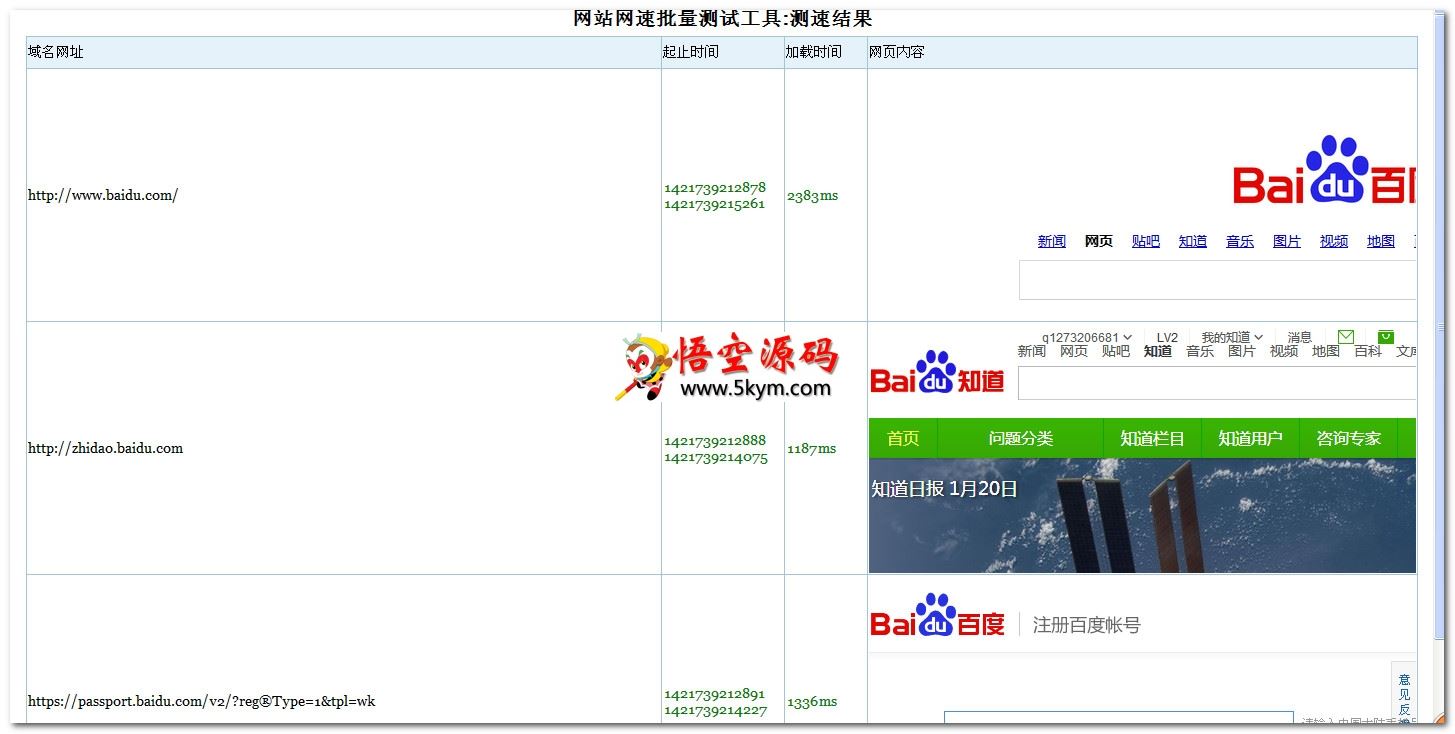
Task: Click the timestamp 1421739214075
Action: pyautogui.click(x=716, y=457)
